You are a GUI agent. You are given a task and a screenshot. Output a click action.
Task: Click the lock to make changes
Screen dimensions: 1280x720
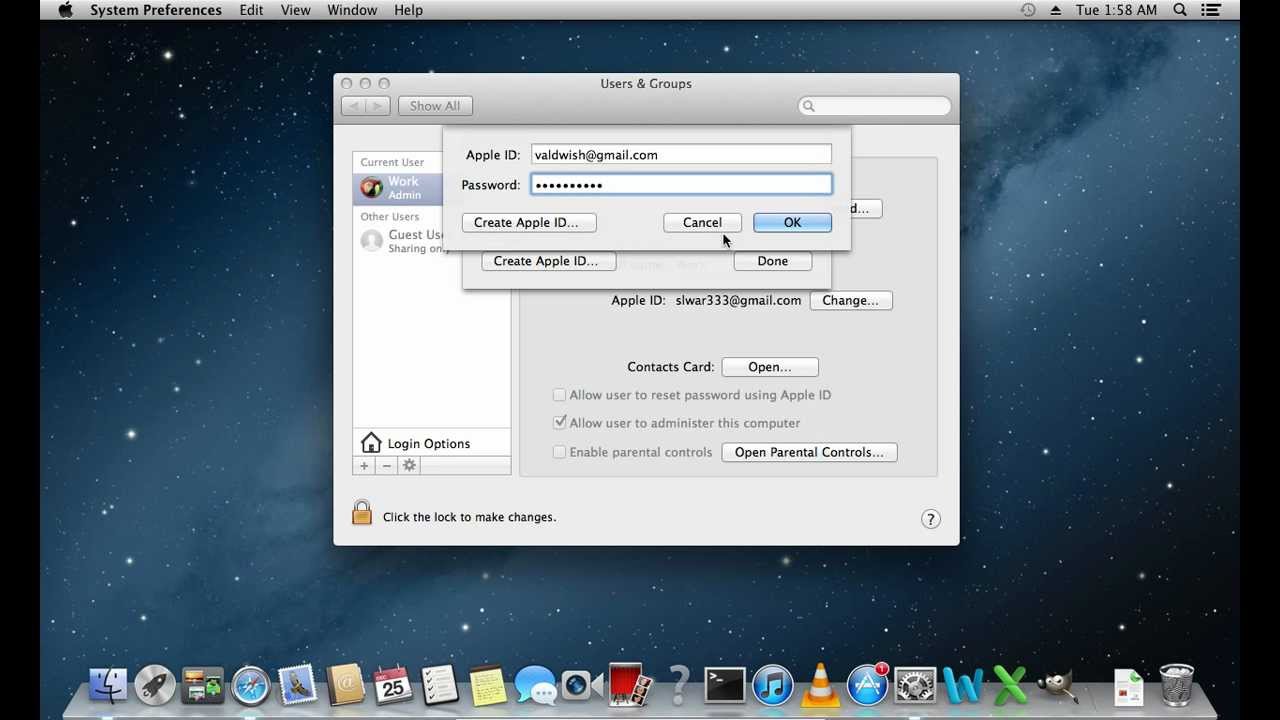tap(362, 514)
